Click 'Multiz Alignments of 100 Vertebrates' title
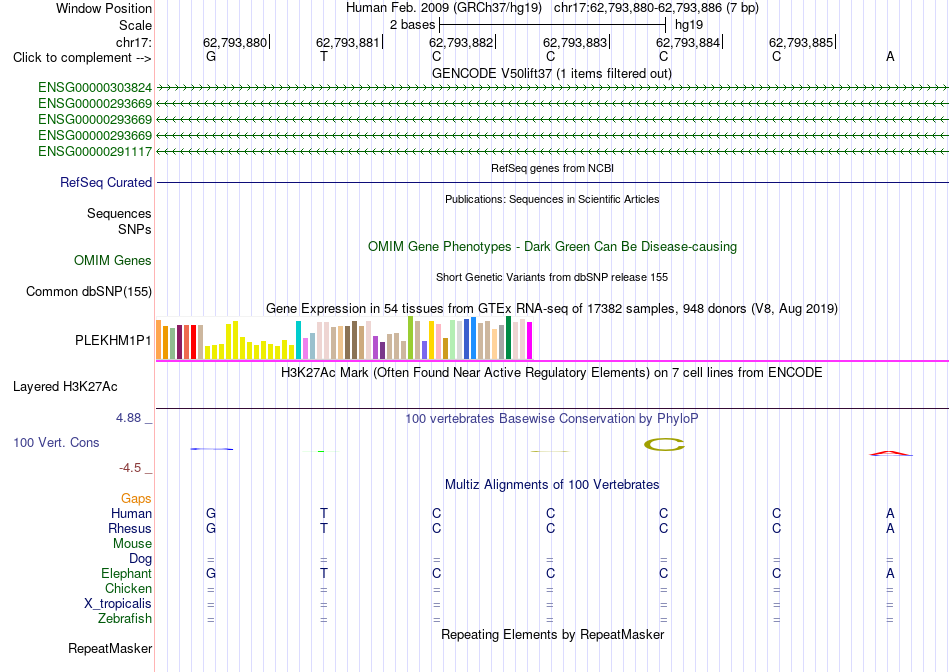Image resolution: width=950 pixels, height=672 pixels. [x=552, y=485]
